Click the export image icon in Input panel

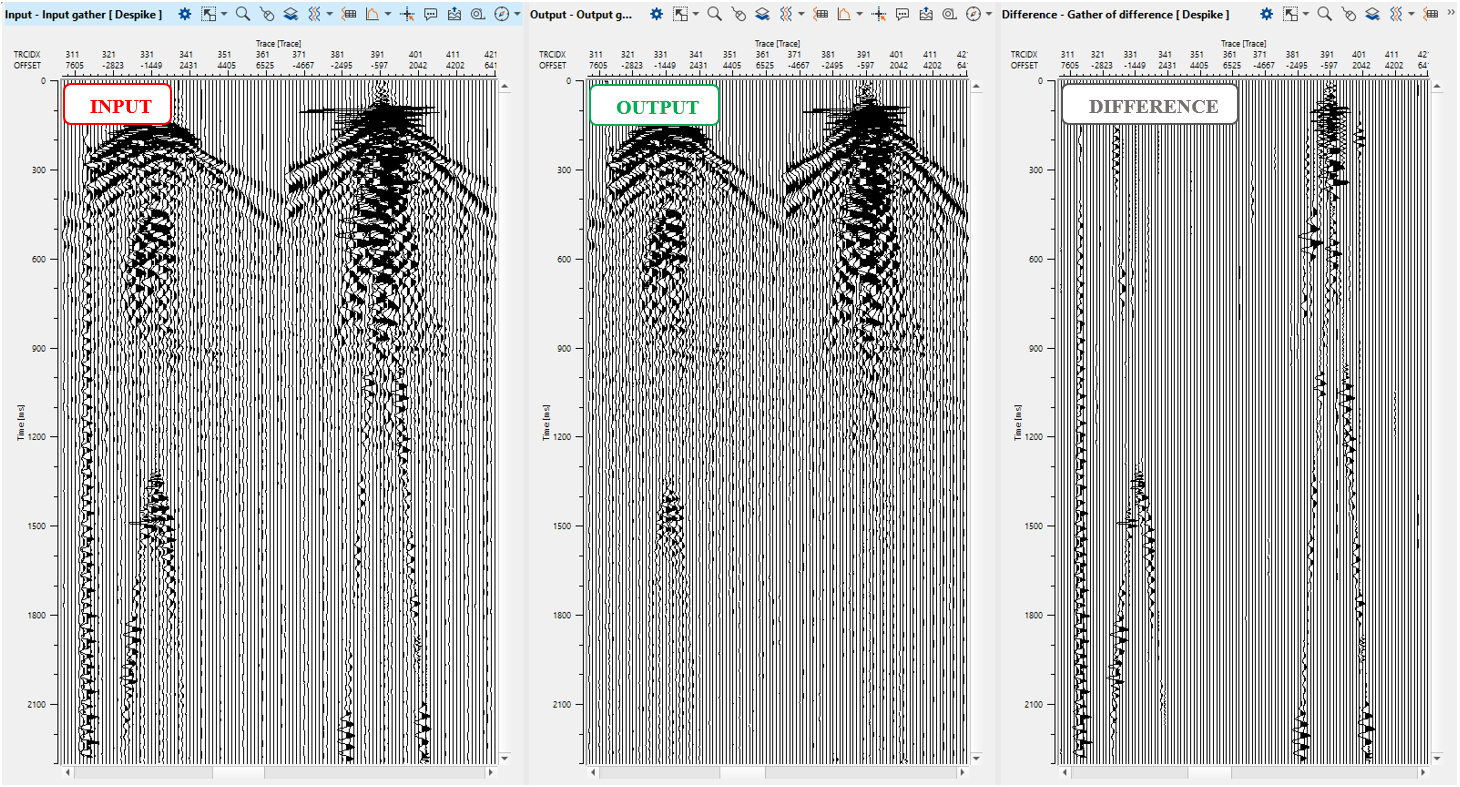pos(454,14)
